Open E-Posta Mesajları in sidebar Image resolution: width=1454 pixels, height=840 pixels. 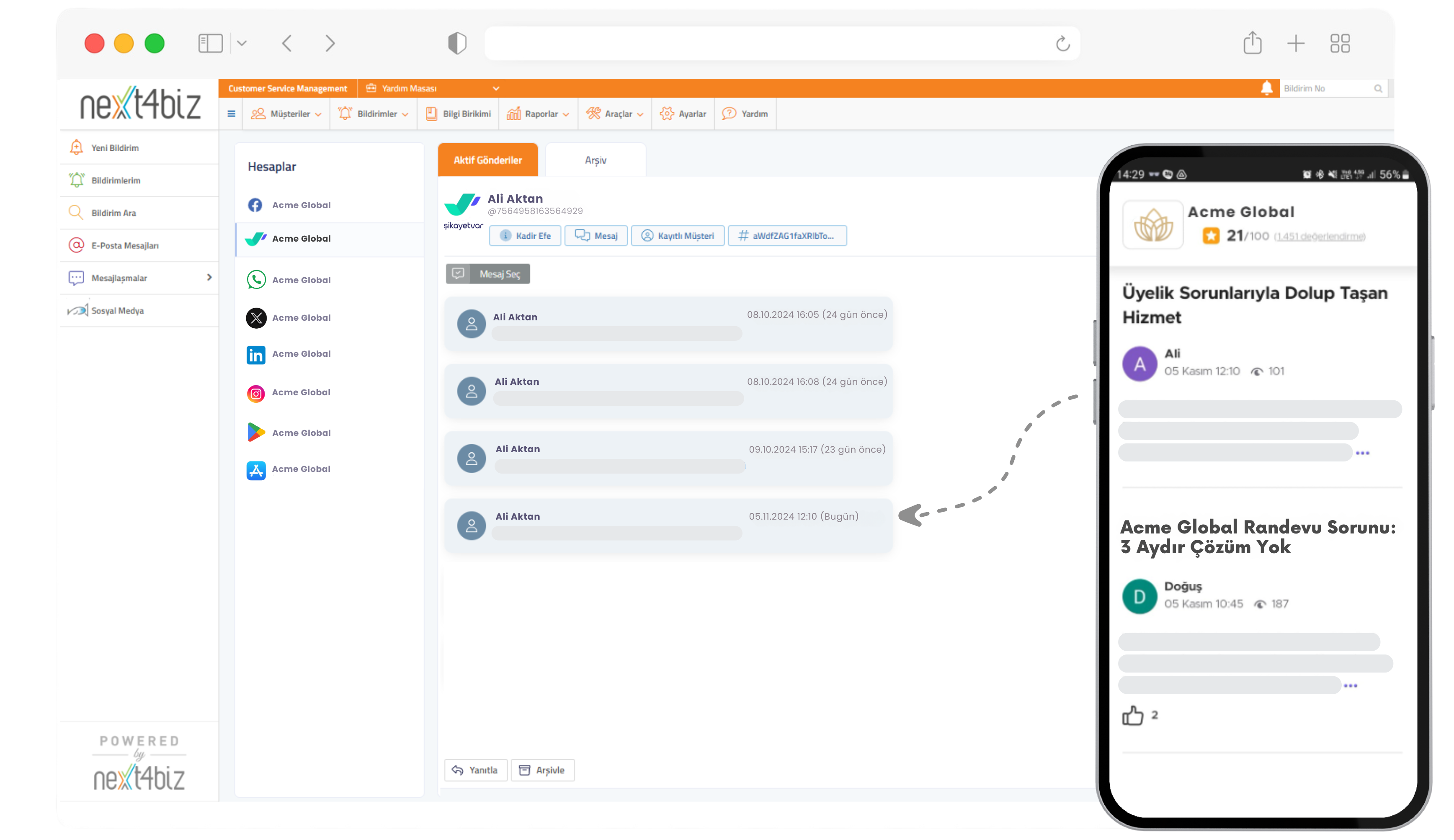139,245
